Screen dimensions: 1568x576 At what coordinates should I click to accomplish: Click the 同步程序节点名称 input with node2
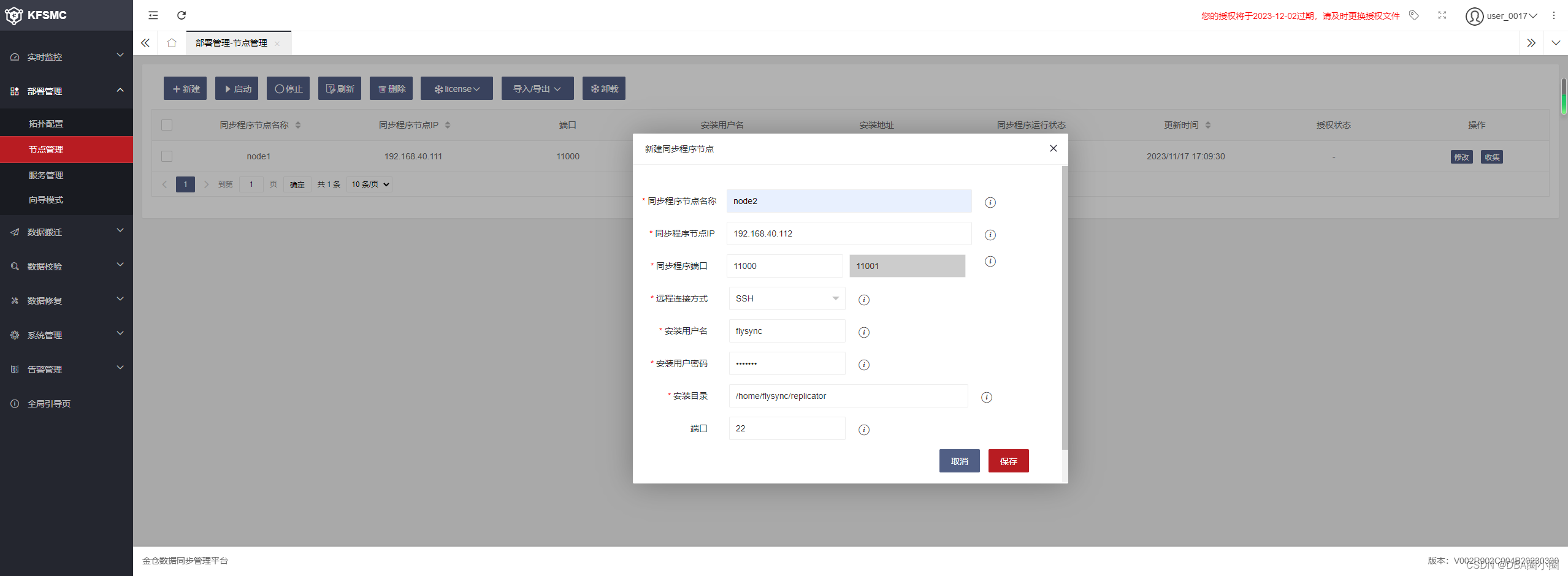point(849,201)
